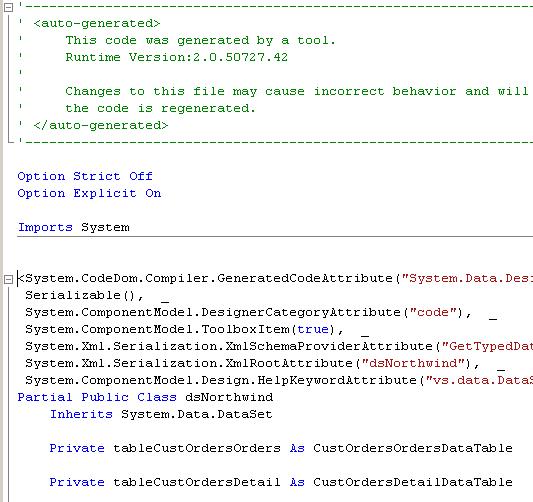533x502 pixels.
Task: Click 'Inherits System.Data.DataSet' line
Action: tap(161, 414)
